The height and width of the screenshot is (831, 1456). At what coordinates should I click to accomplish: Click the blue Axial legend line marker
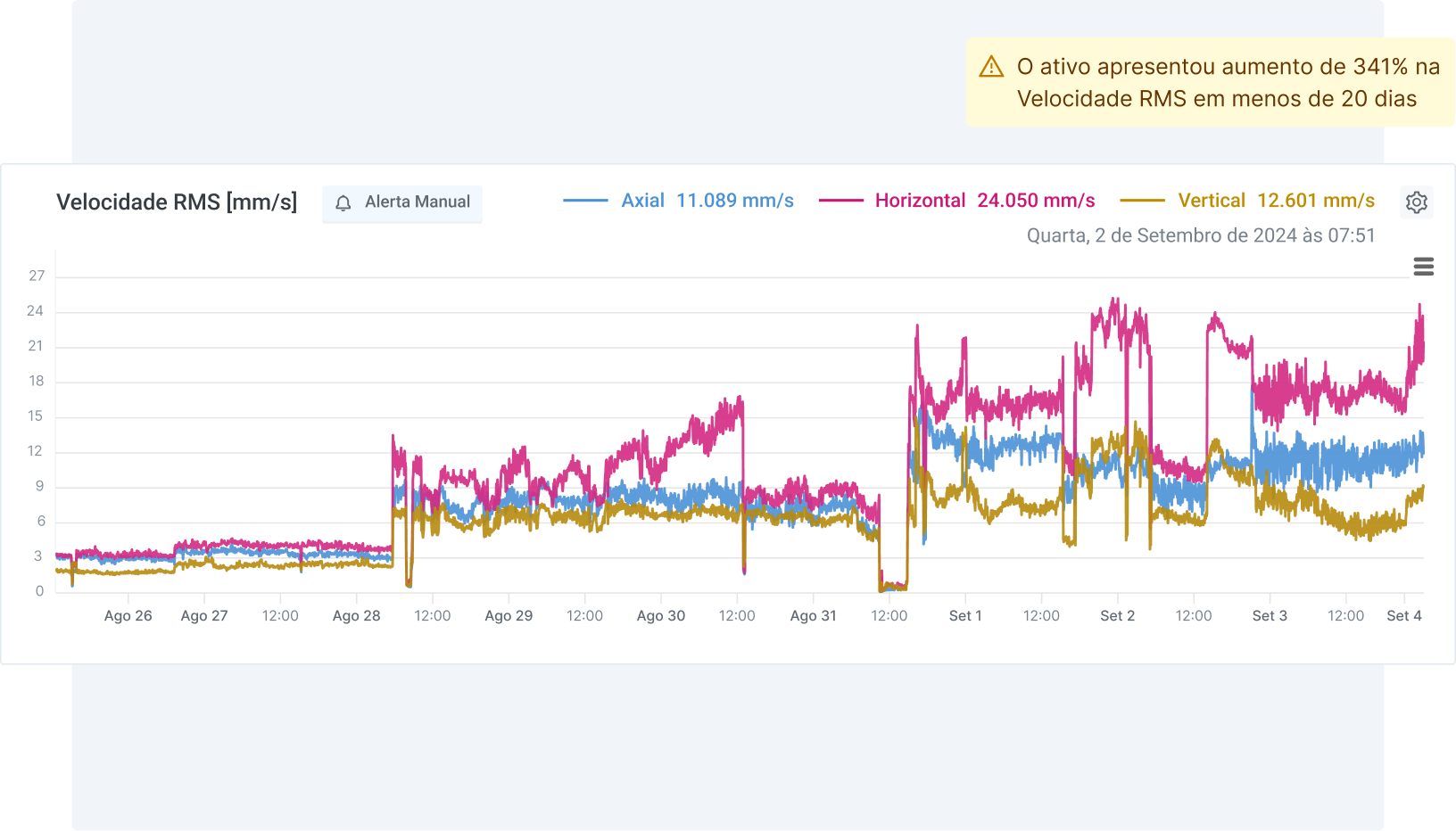(585, 201)
